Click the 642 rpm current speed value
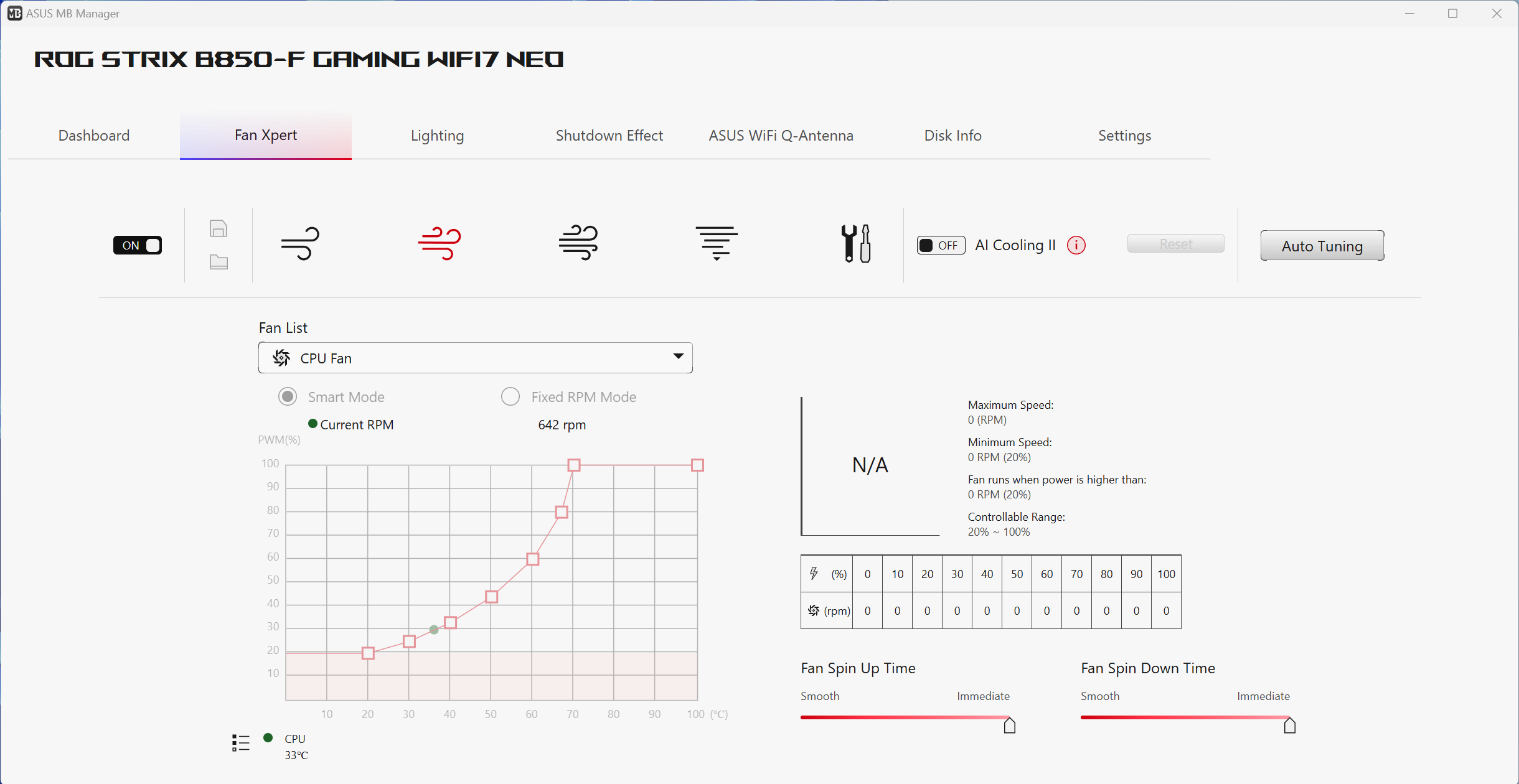This screenshot has width=1519, height=784. pos(562,425)
